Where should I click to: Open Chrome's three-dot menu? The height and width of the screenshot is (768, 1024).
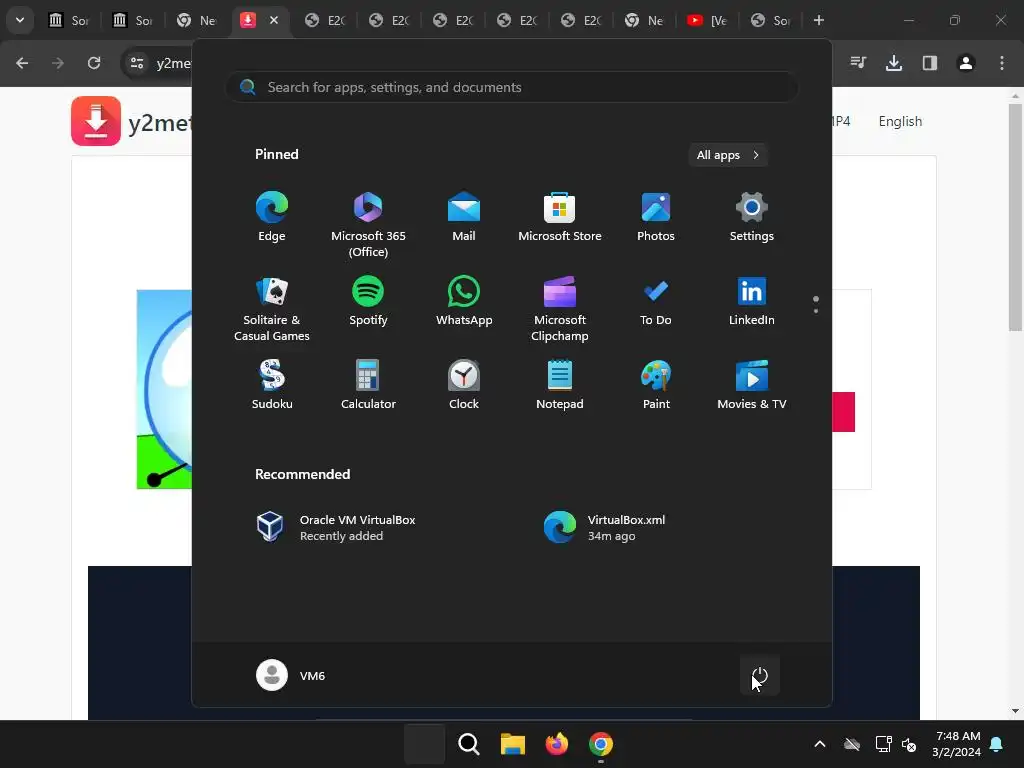[1002, 63]
